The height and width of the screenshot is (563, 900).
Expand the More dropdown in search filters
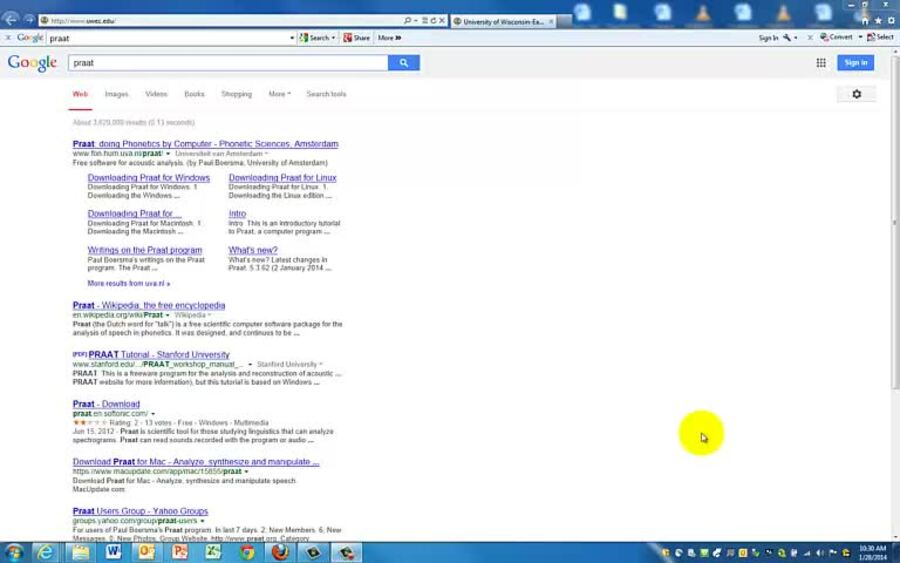pyautogui.click(x=279, y=94)
